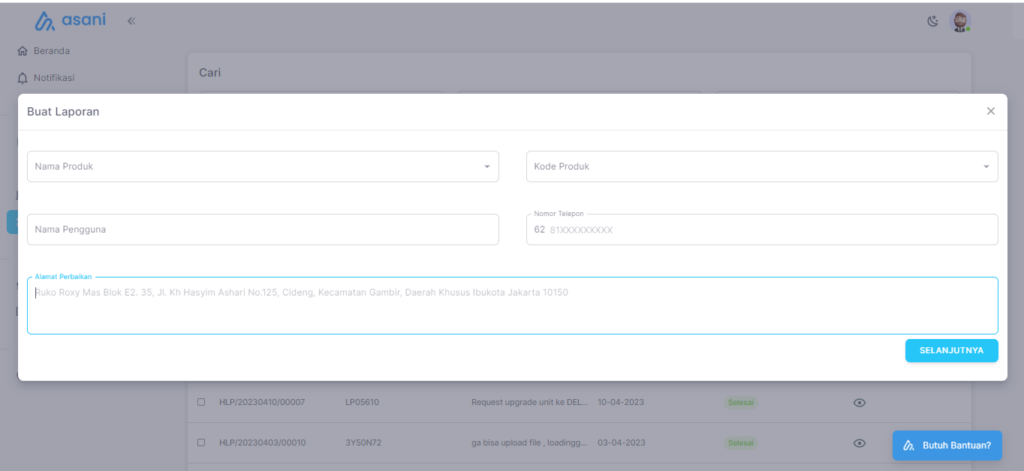Click the asani logo icon
Viewport: 1024px width, 471px height.
[x=45, y=21]
